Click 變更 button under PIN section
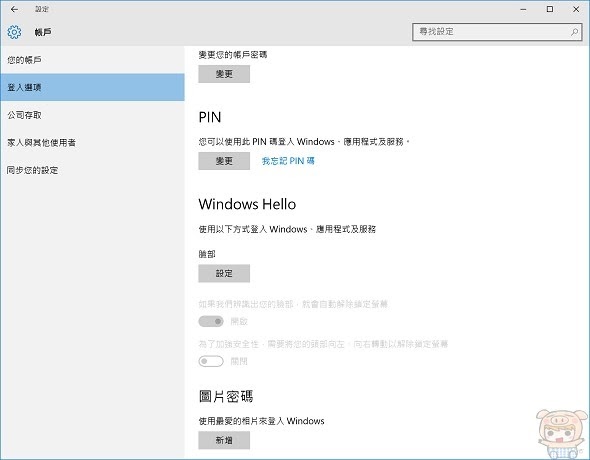 [x=224, y=161]
